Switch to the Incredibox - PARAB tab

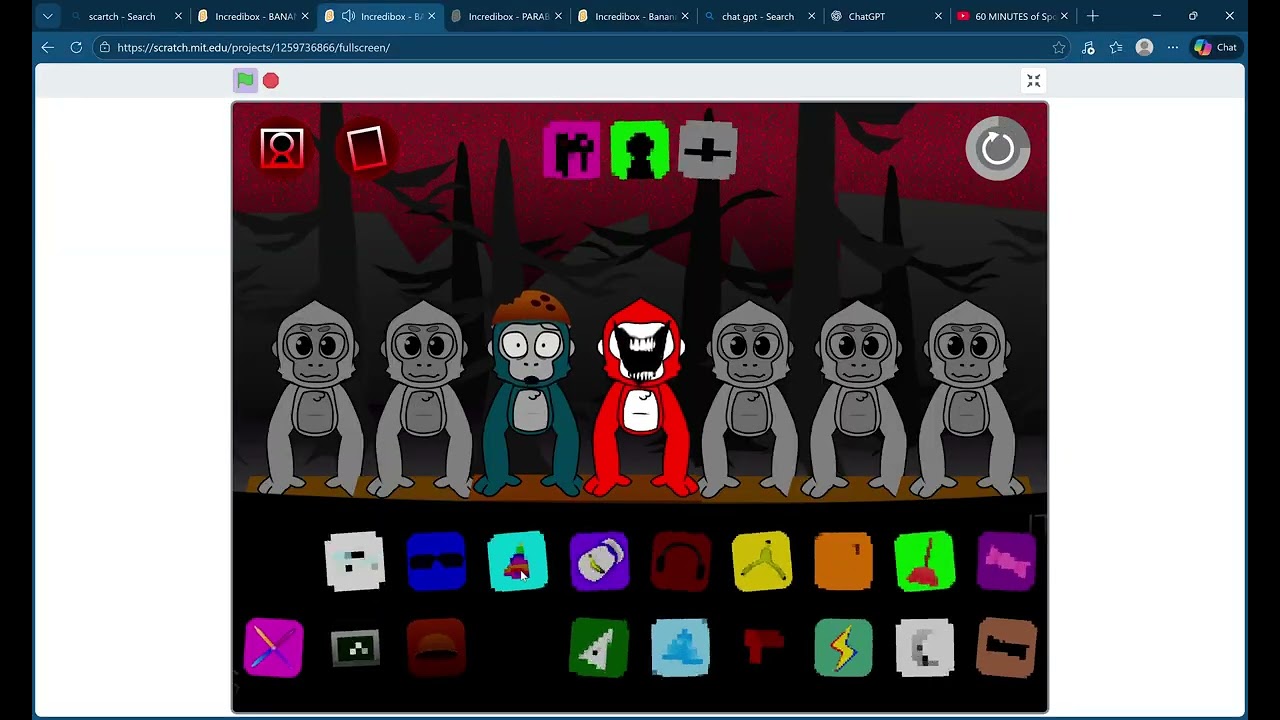507,16
